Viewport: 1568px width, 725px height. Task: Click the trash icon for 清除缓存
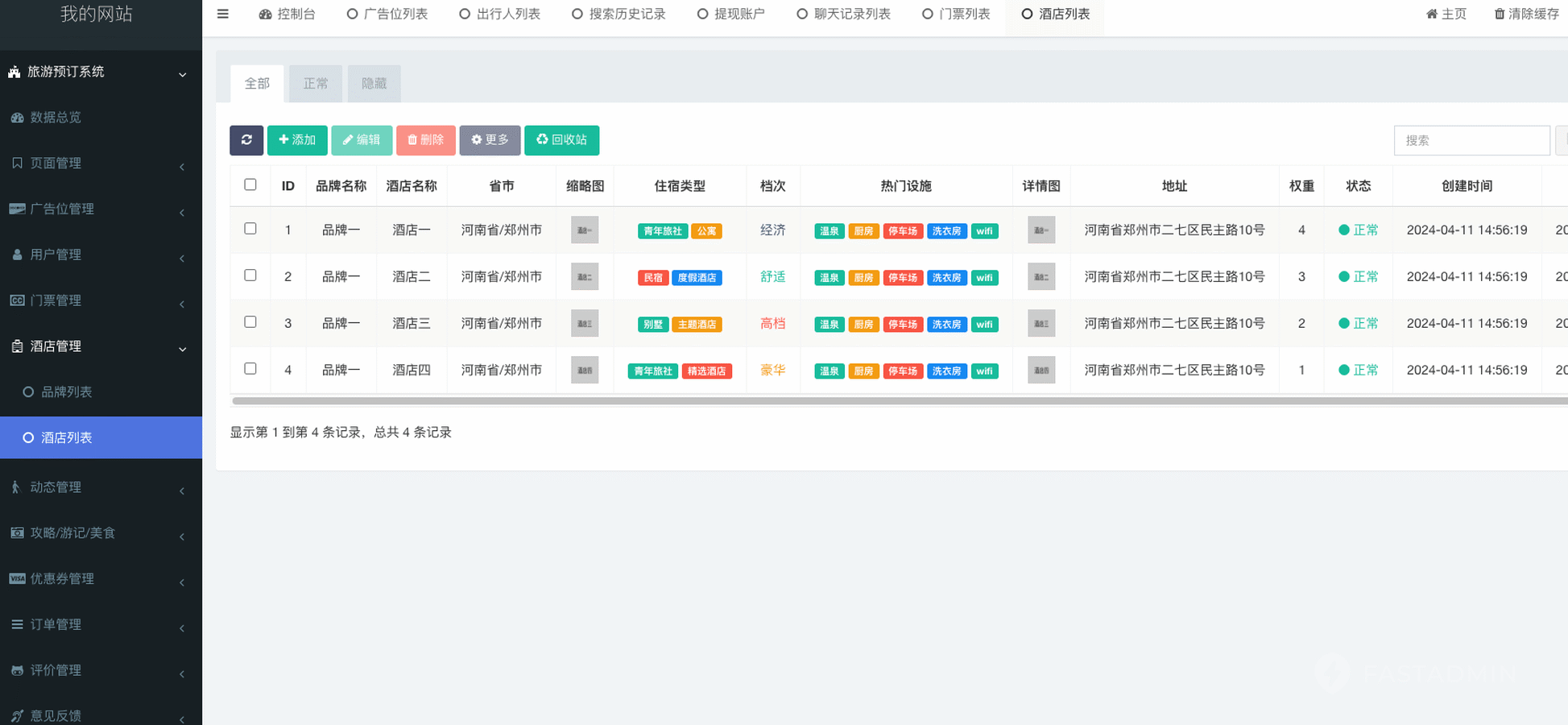click(x=1500, y=14)
